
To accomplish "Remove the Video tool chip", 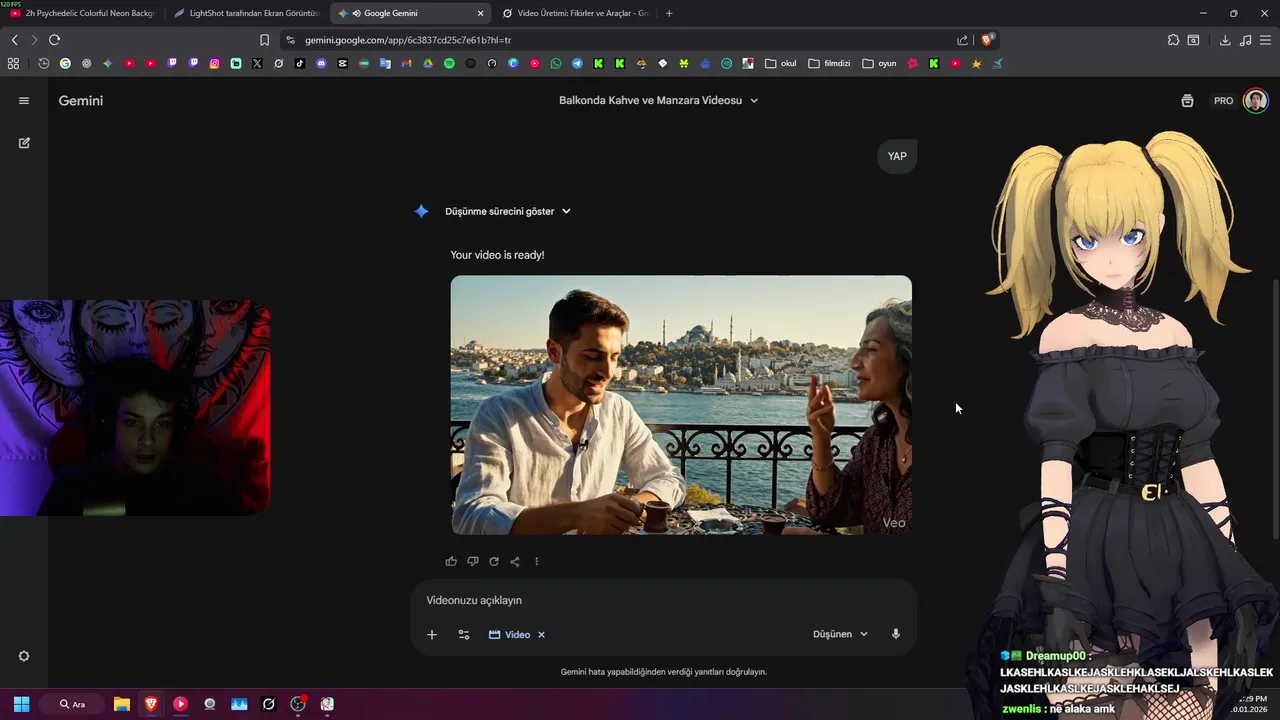I will (x=542, y=635).
